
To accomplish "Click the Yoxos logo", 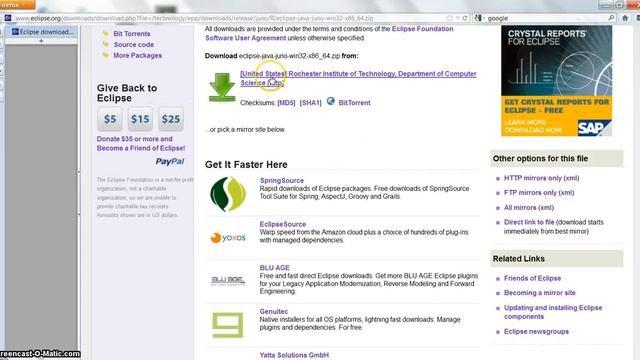I will coord(228,238).
